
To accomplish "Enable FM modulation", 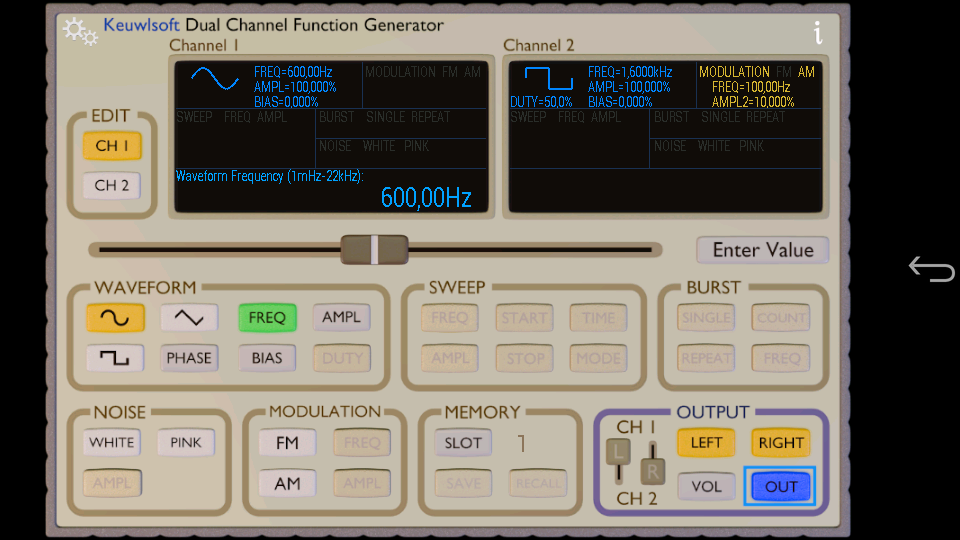I will 287,443.
